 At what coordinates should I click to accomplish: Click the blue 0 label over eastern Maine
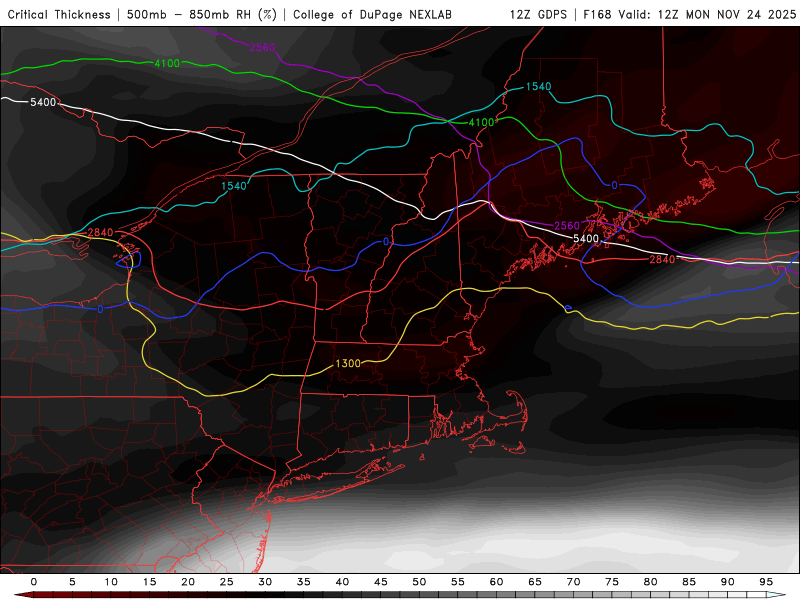tap(614, 185)
